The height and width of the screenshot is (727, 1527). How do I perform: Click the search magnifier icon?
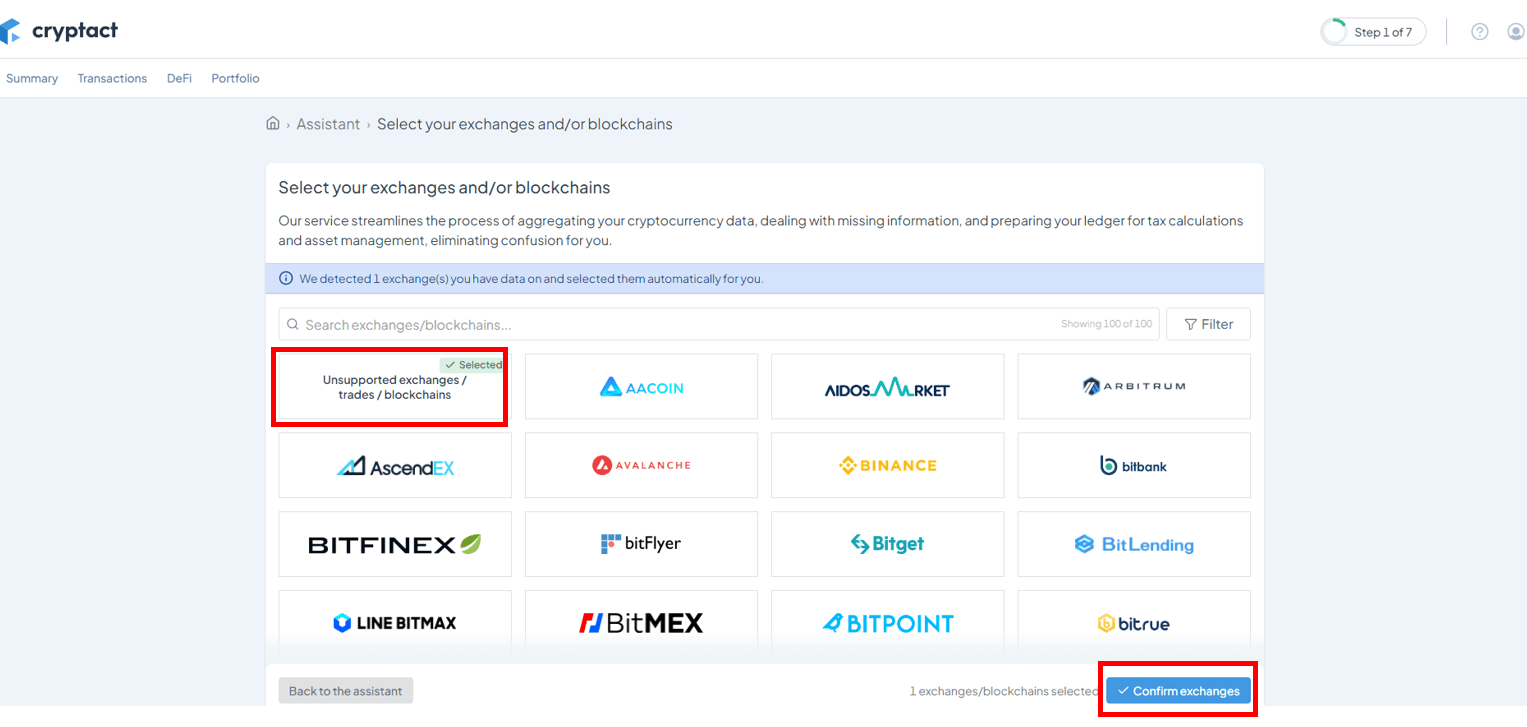pyautogui.click(x=293, y=324)
